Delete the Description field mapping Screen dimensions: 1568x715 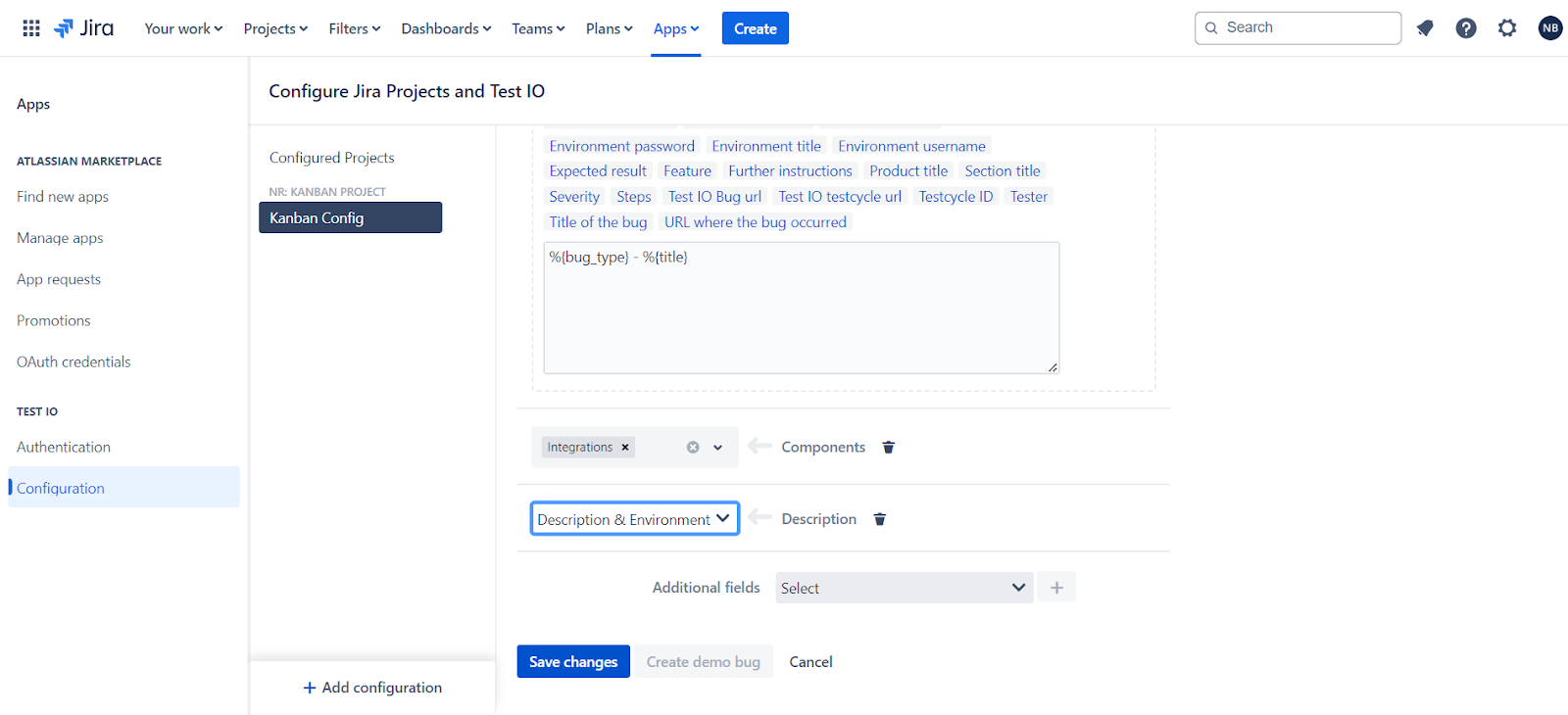coord(880,519)
